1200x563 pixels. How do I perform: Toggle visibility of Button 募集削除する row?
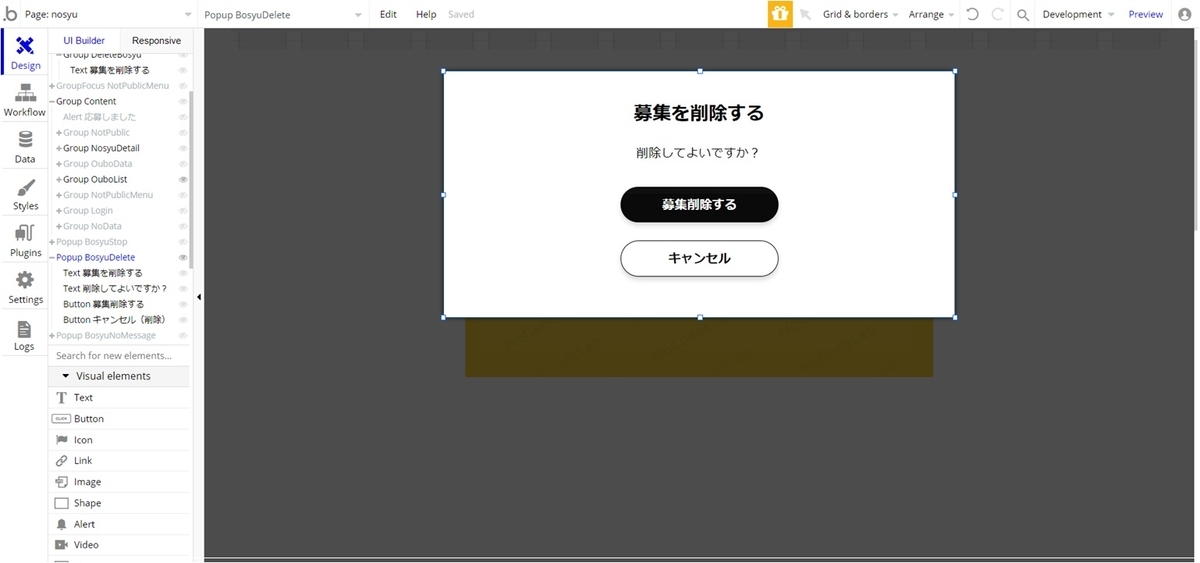click(x=183, y=304)
